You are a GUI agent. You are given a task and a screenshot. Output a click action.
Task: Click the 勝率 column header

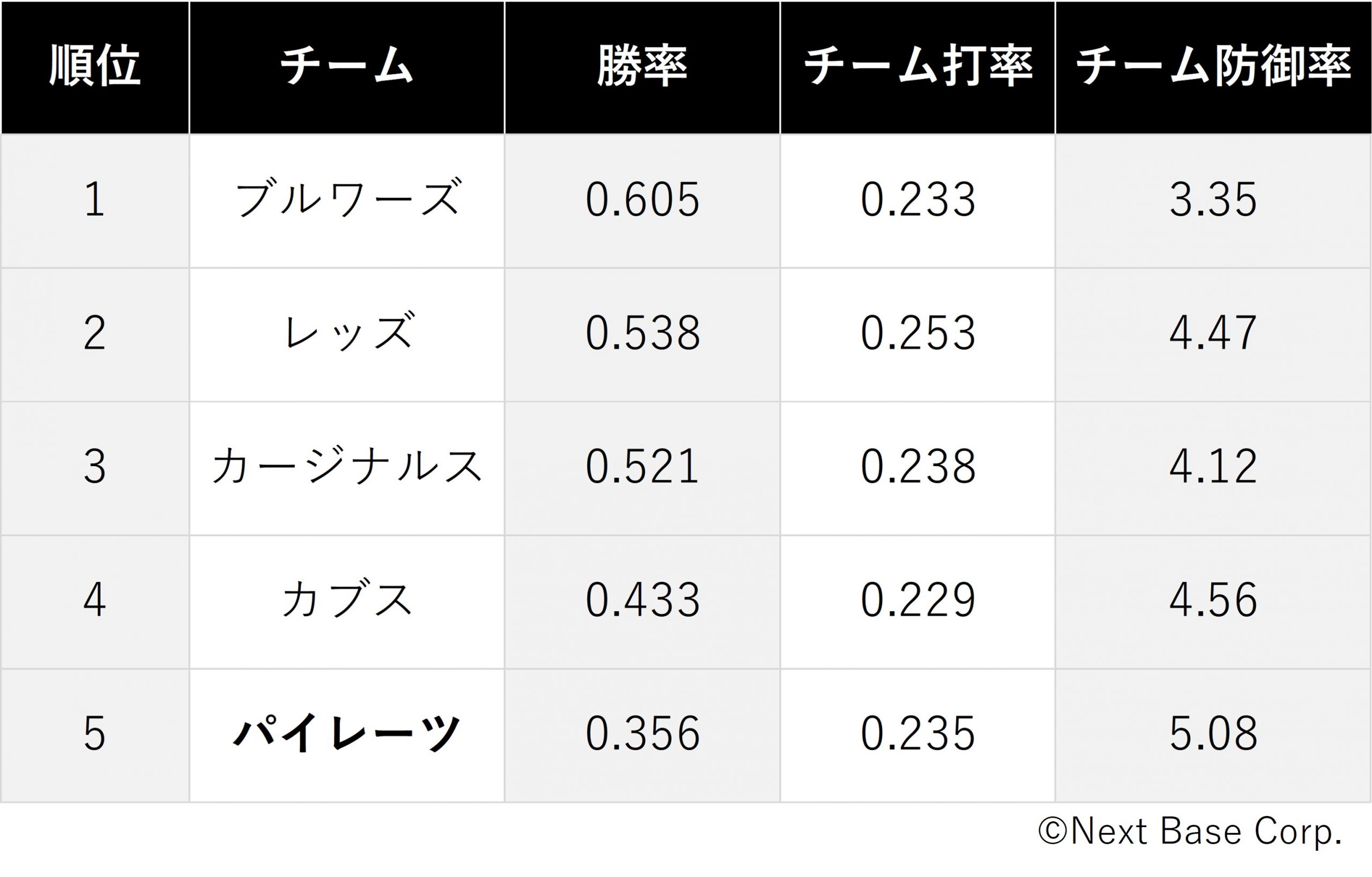coord(642,67)
